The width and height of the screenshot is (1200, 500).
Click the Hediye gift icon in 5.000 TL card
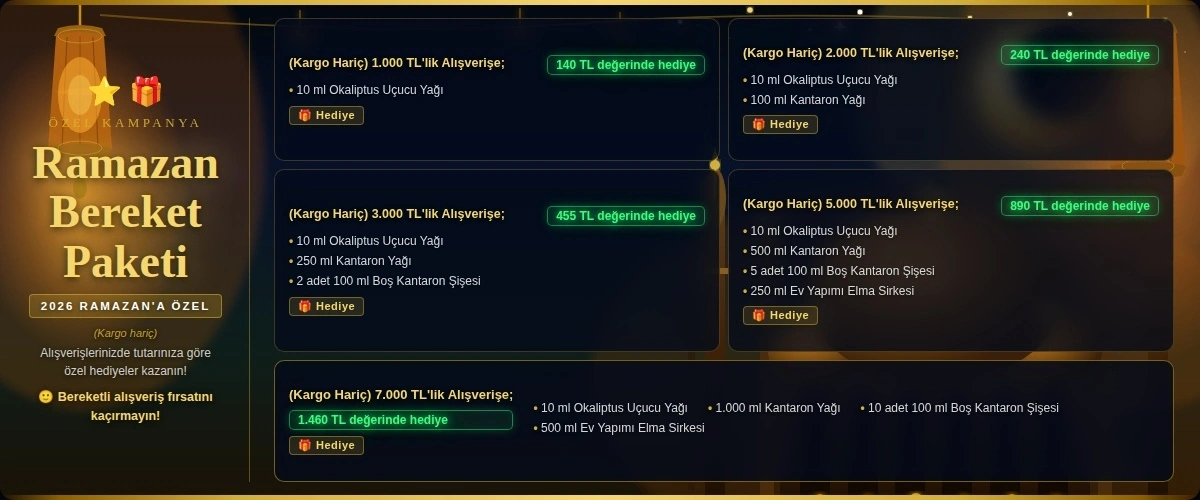pyautogui.click(x=758, y=316)
